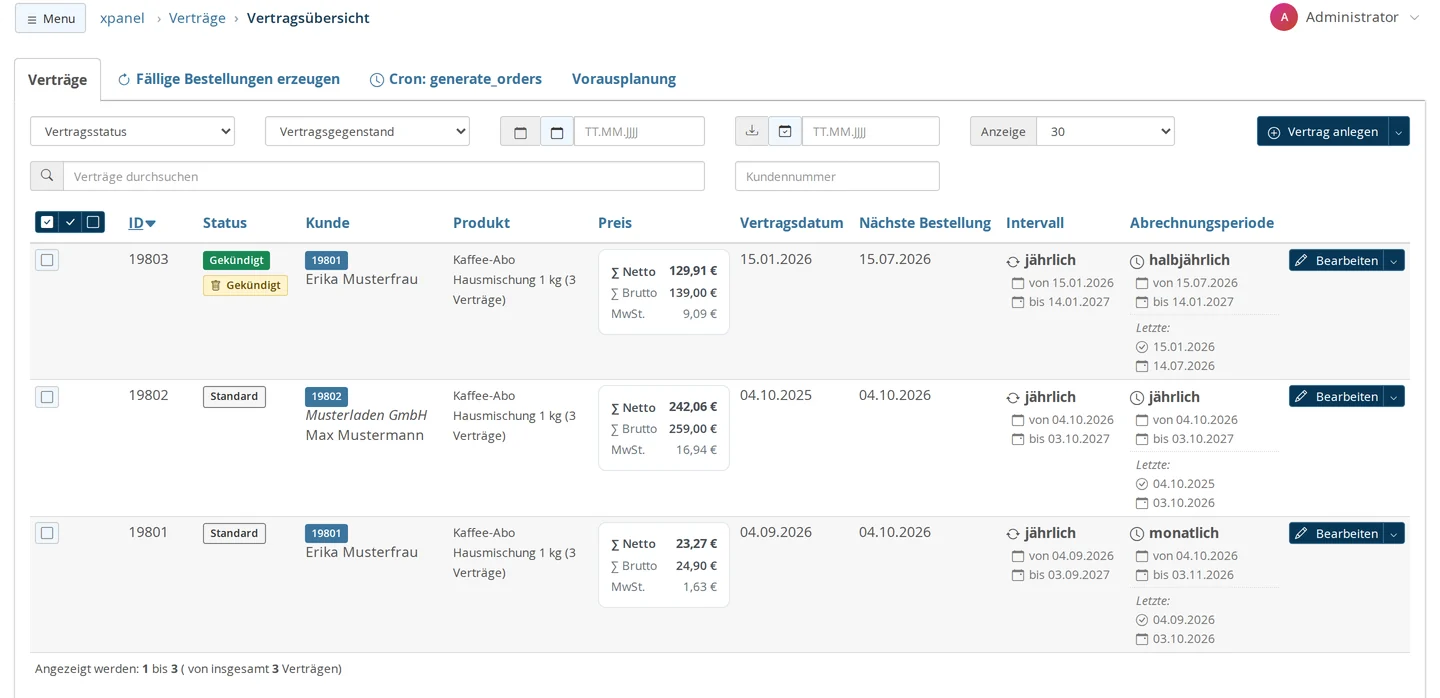Click green Gekündigt status badge
Viewport: 1440px width, 698px height.
pos(236,260)
